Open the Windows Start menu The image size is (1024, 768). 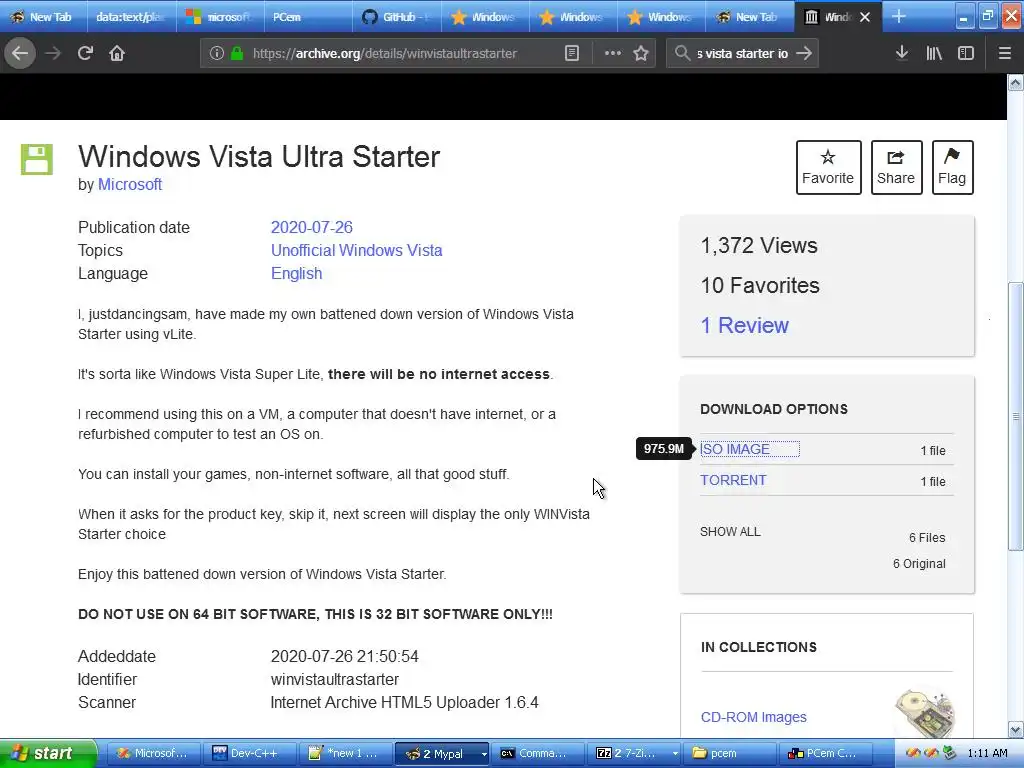[x=47, y=753]
